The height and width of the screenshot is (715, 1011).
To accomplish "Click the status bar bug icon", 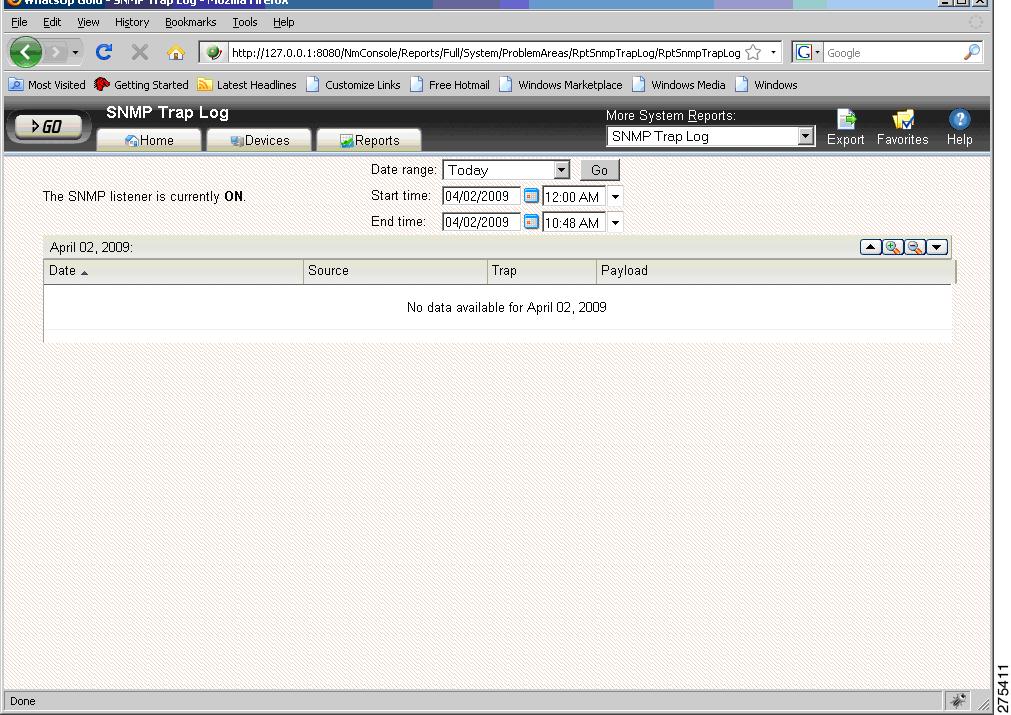I will [x=958, y=701].
